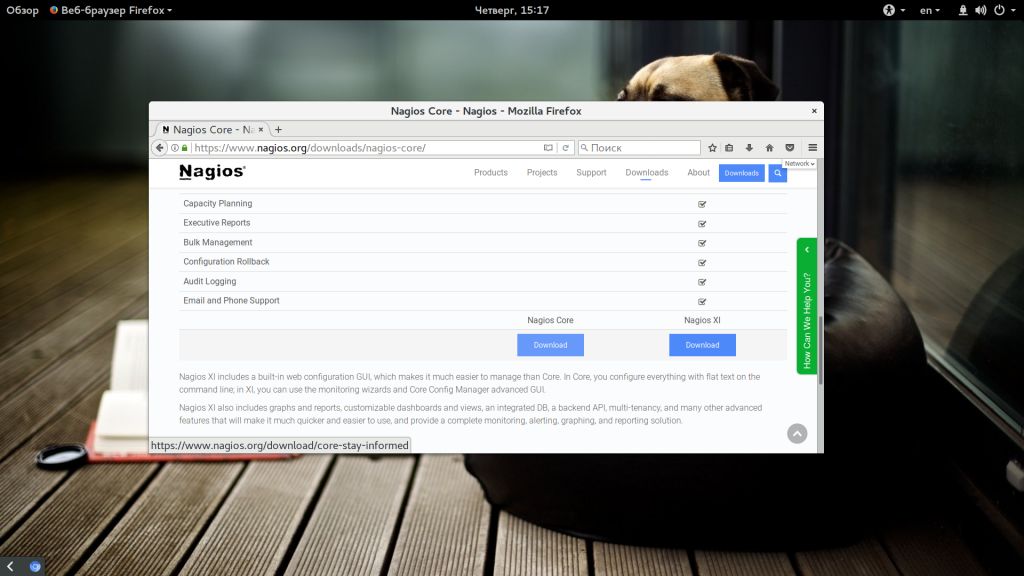This screenshot has width=1024, height=576.
Task: Open the Products menu item
Action: [x=490, y=172]
